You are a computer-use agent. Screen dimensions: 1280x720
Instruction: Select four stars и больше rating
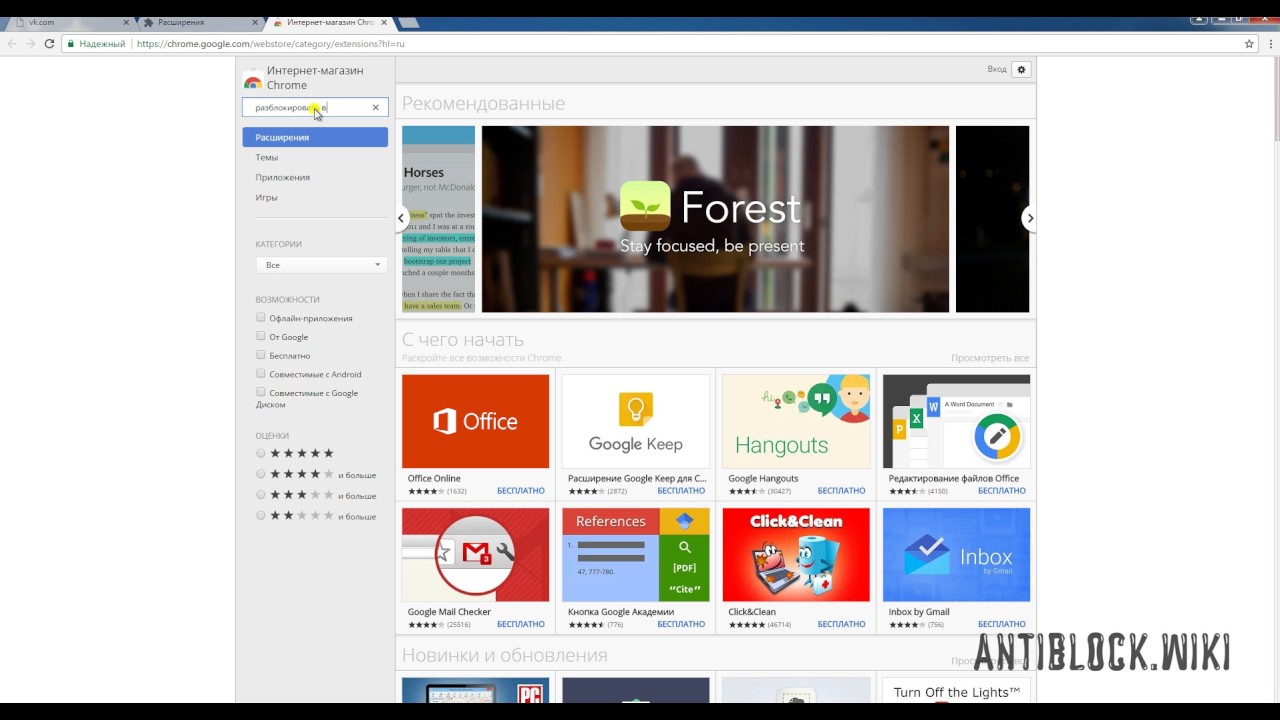point(261,474)
